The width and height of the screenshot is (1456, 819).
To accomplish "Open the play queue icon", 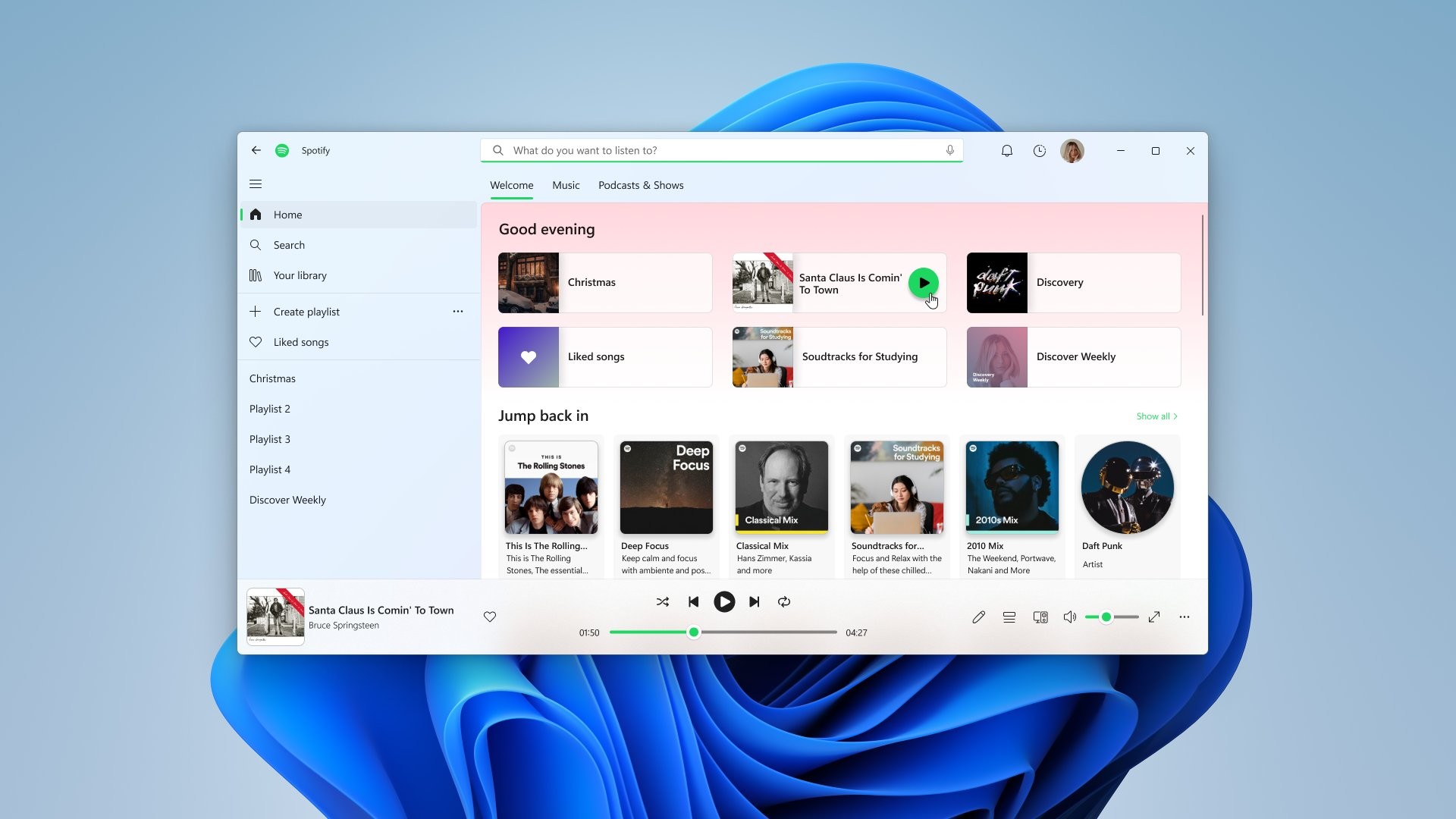I will (1009, 618).
